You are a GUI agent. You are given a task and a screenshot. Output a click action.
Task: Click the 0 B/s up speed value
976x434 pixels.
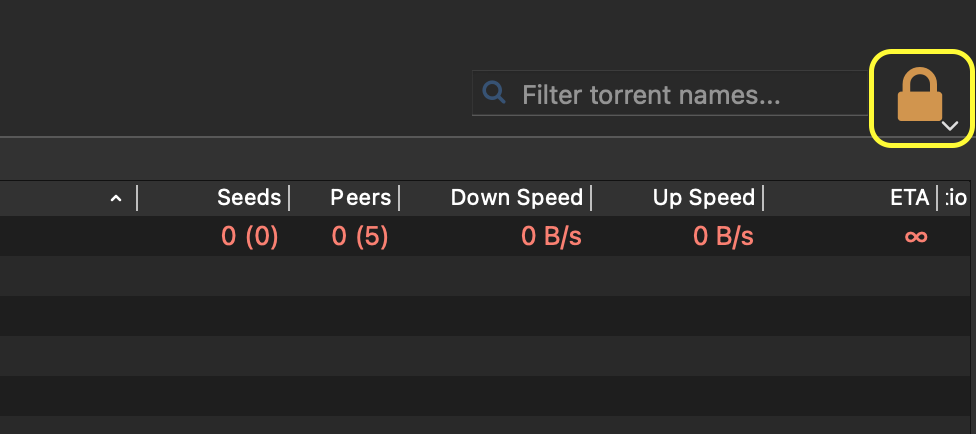723,237
